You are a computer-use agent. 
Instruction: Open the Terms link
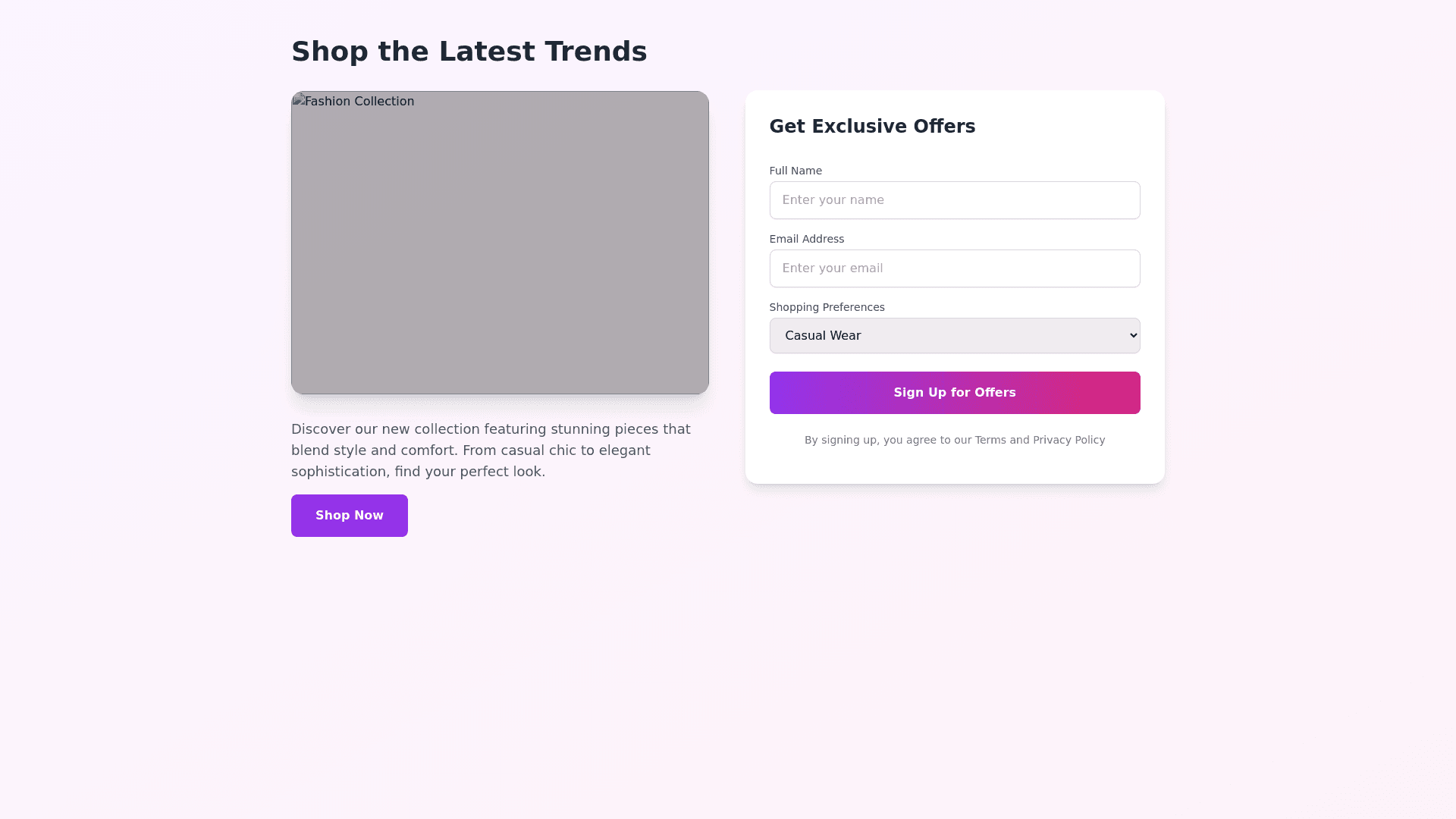point(990,440)
